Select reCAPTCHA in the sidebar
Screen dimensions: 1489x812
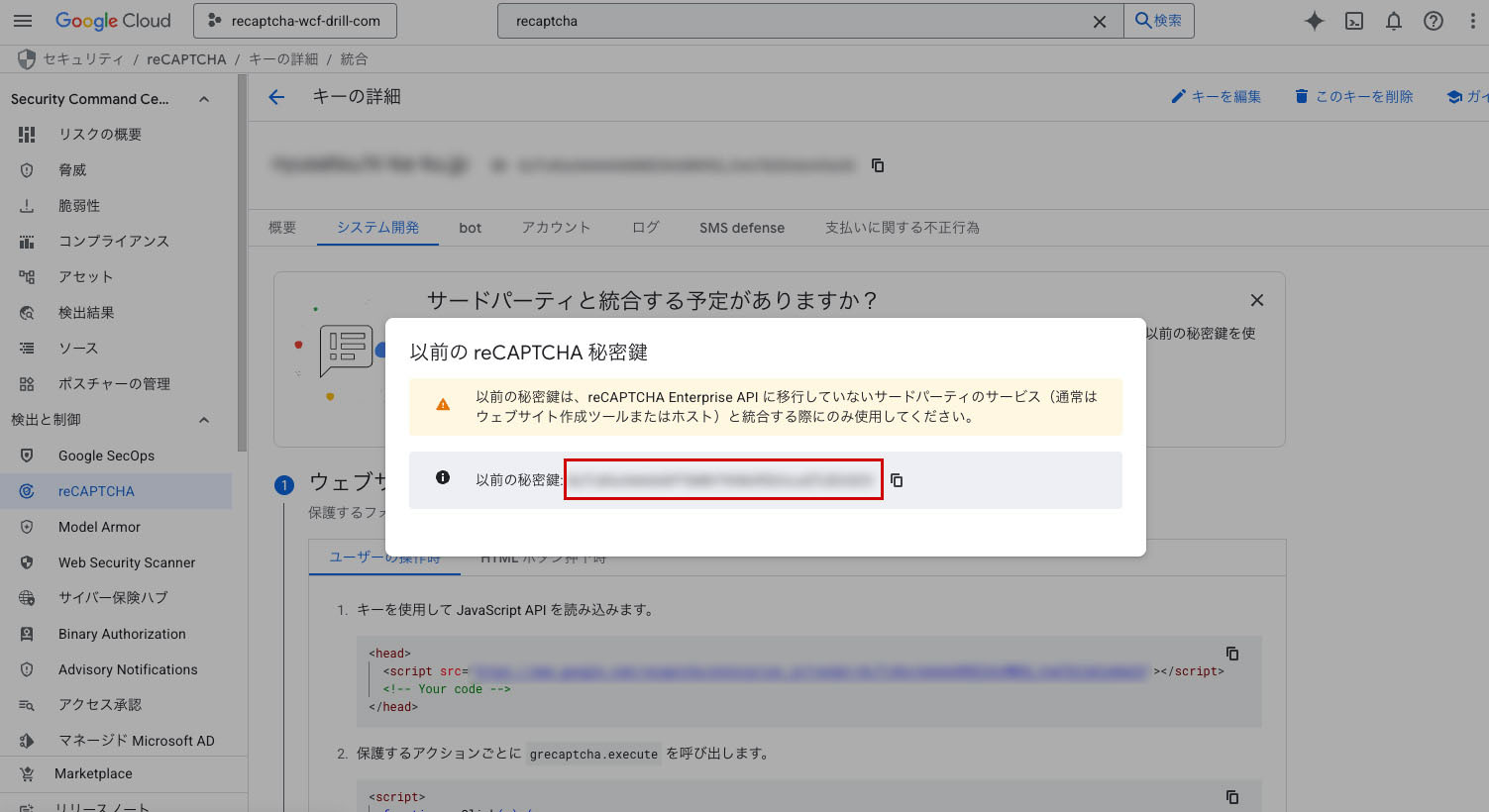[116, 491]
